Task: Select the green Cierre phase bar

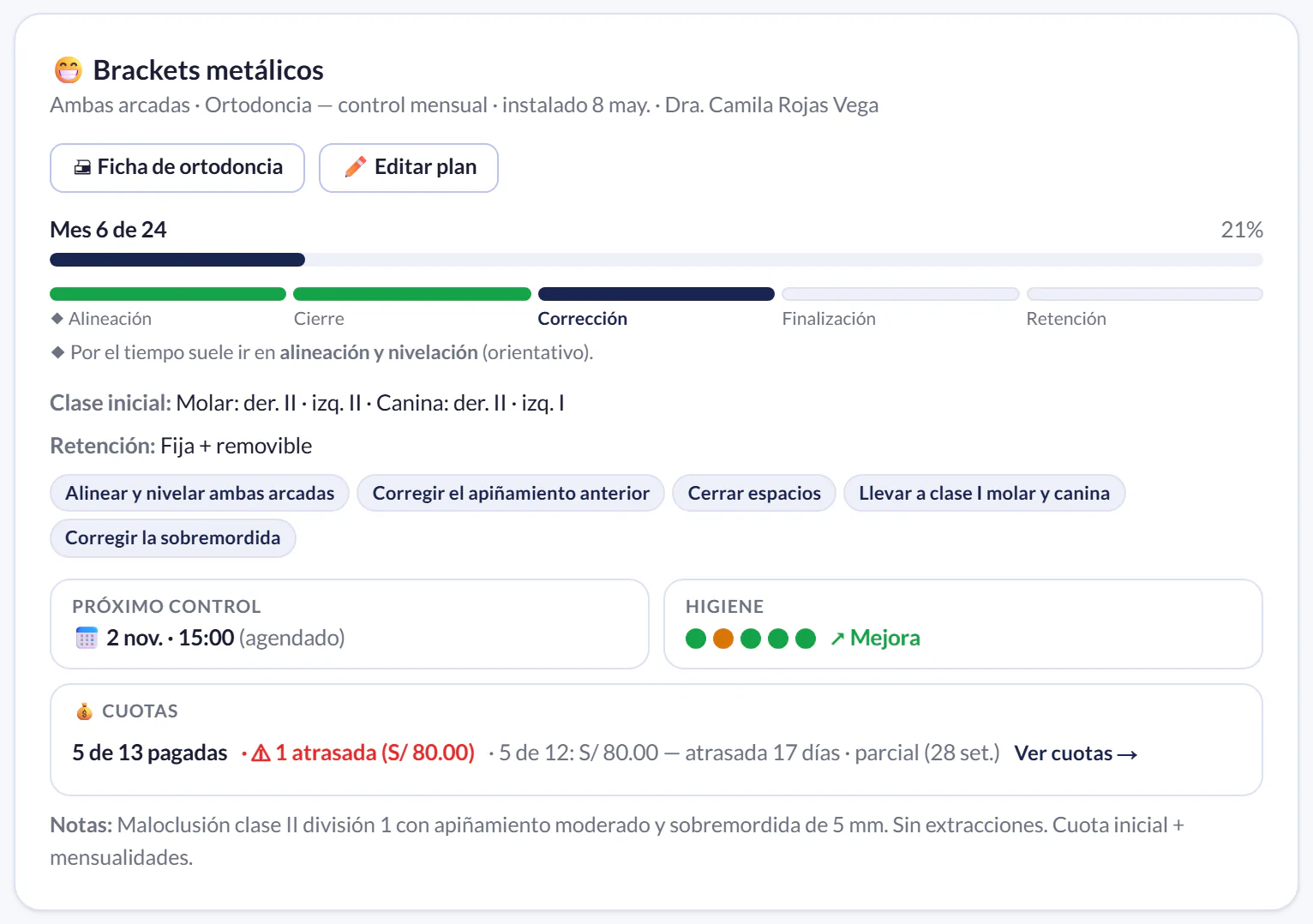Action: click(x=412, y=294)
